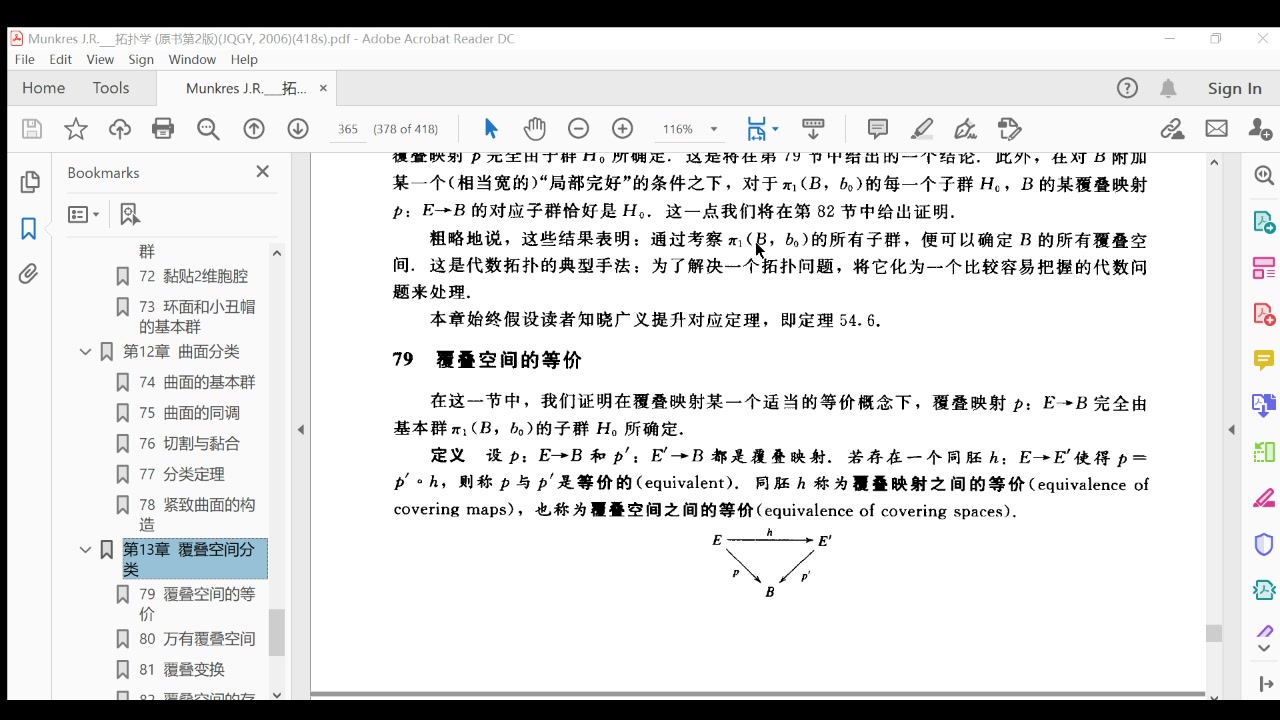
Task: Collapse 第12章 曲面分类 bookmark
Action: pos(86,352)
